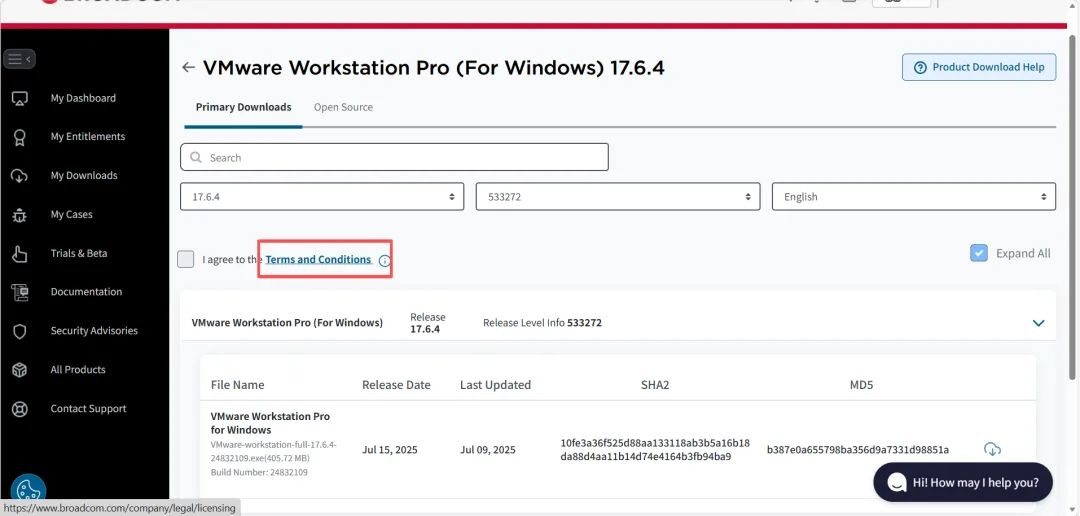This screenshot has height=516, width=1080.
Task: Click the My Downloads cloud icon
Action: [x=19, y=176]
